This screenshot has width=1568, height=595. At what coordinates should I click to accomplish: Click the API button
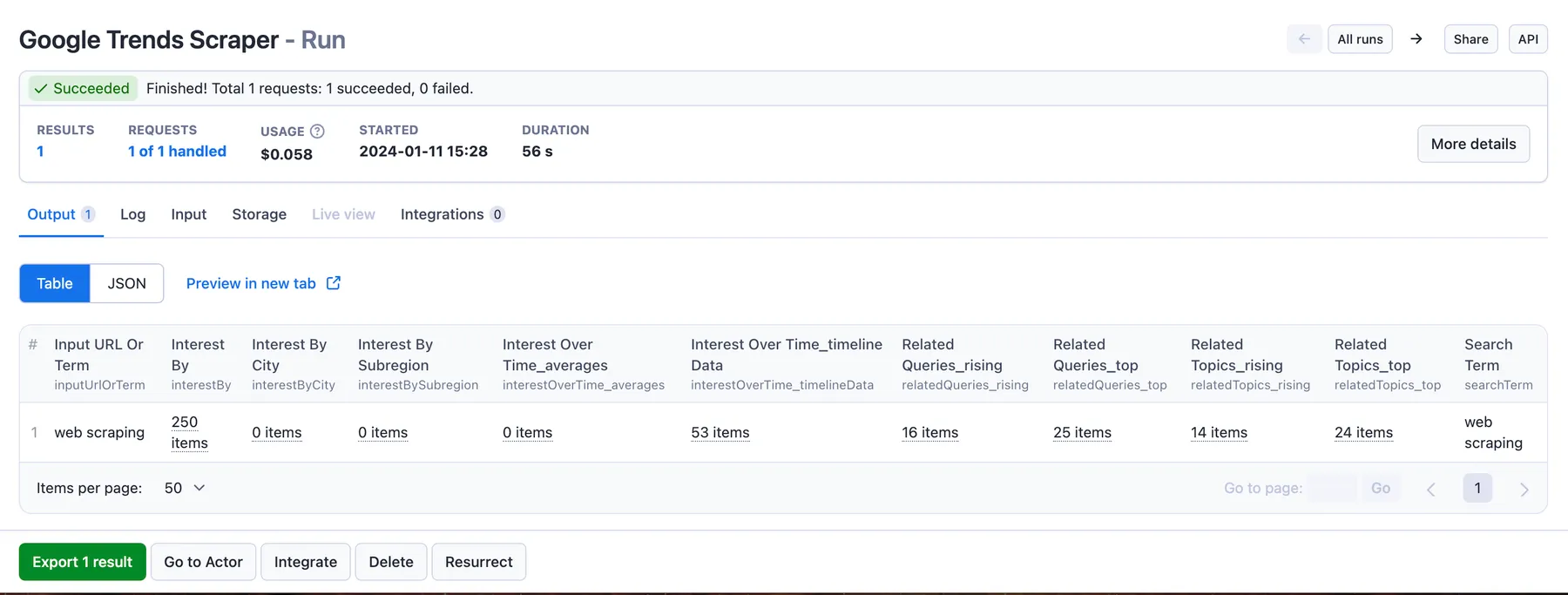point(1528,39)
